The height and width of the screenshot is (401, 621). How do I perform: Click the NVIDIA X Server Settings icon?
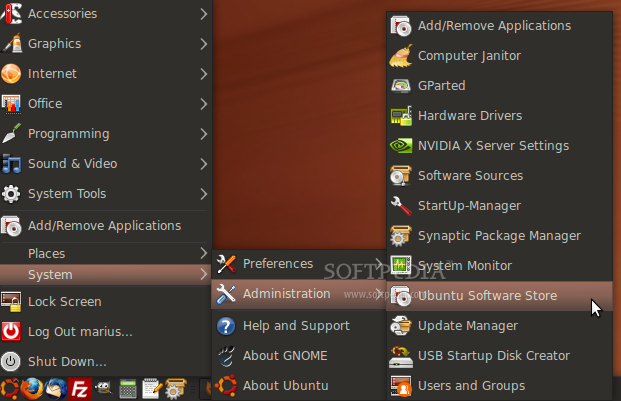(401, 146)
